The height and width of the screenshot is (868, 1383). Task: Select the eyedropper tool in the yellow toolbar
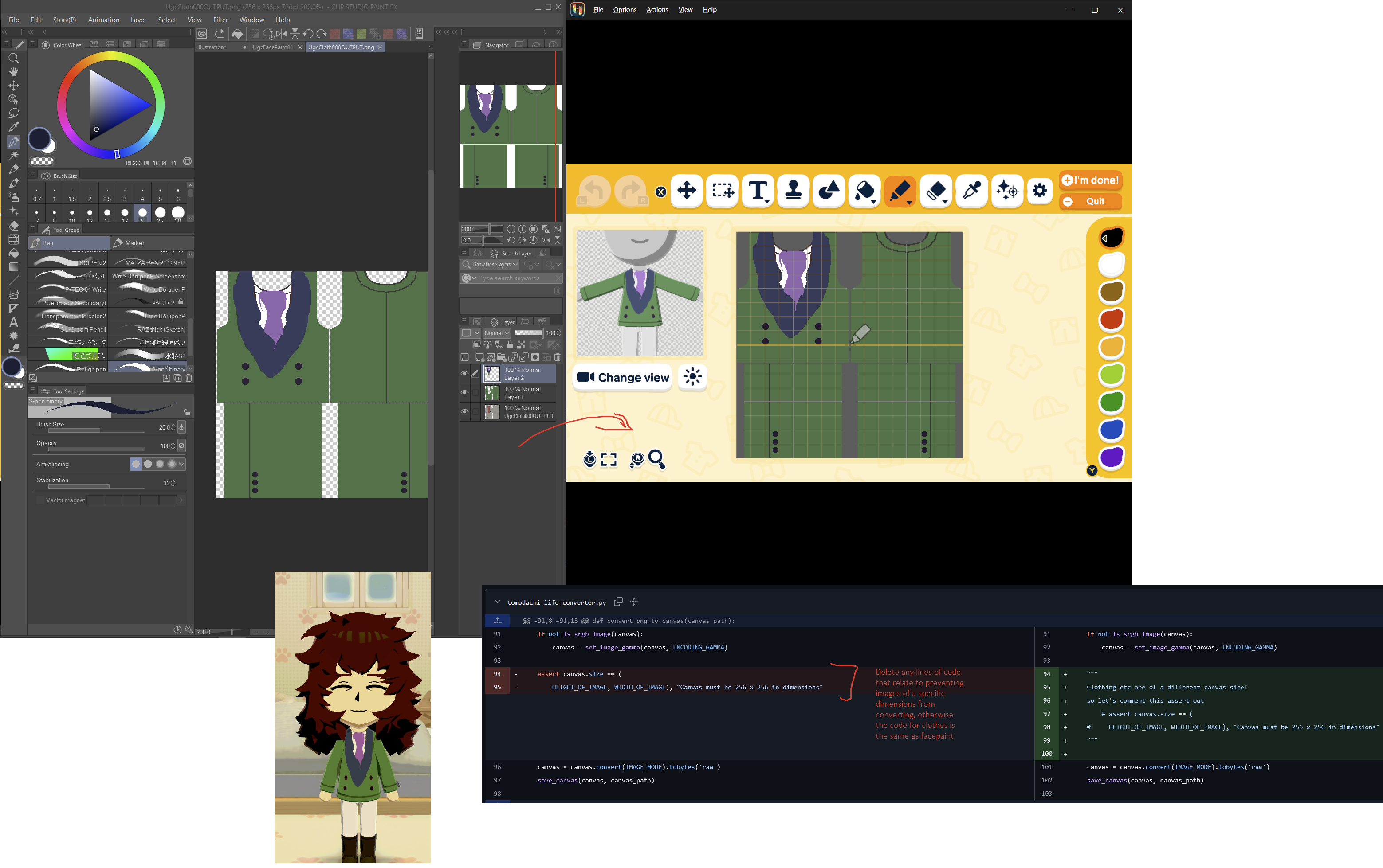tap(971, 191)
